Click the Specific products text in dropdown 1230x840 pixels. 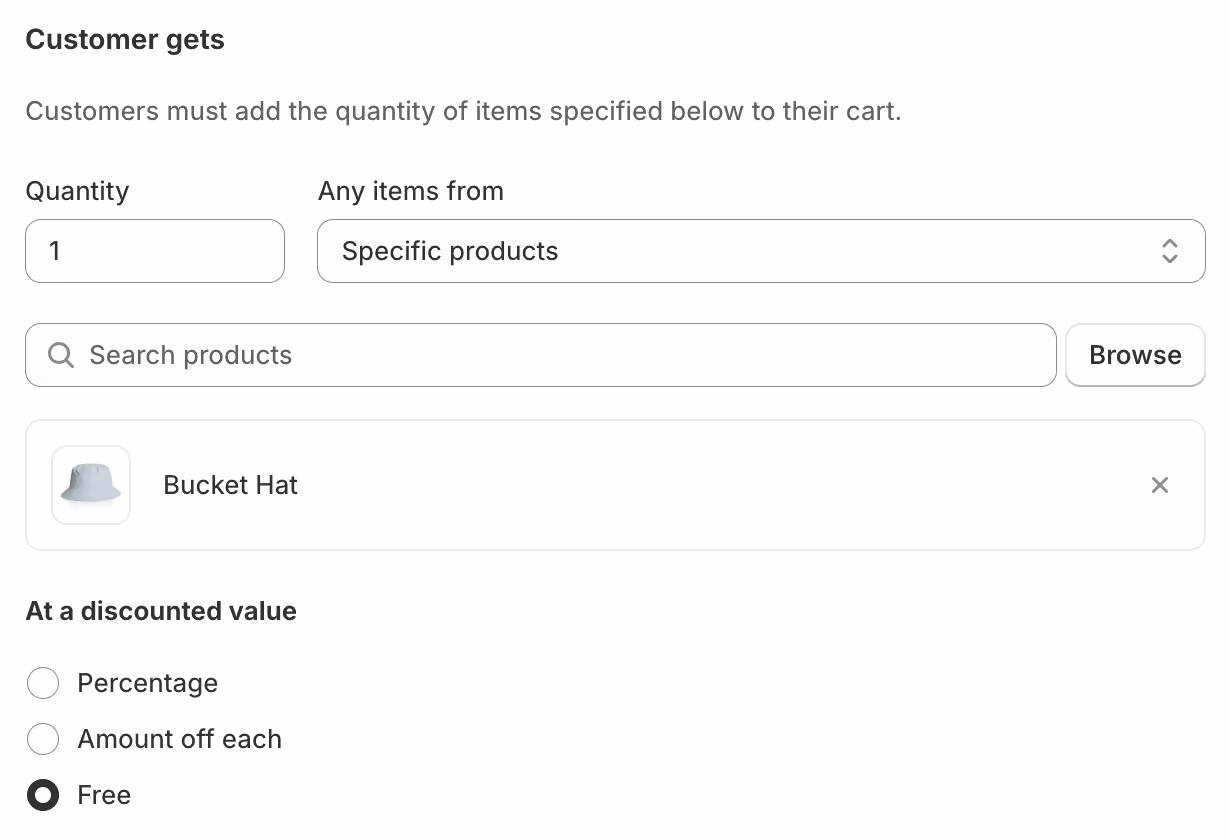pyautogui.click(x=450, y=251)
